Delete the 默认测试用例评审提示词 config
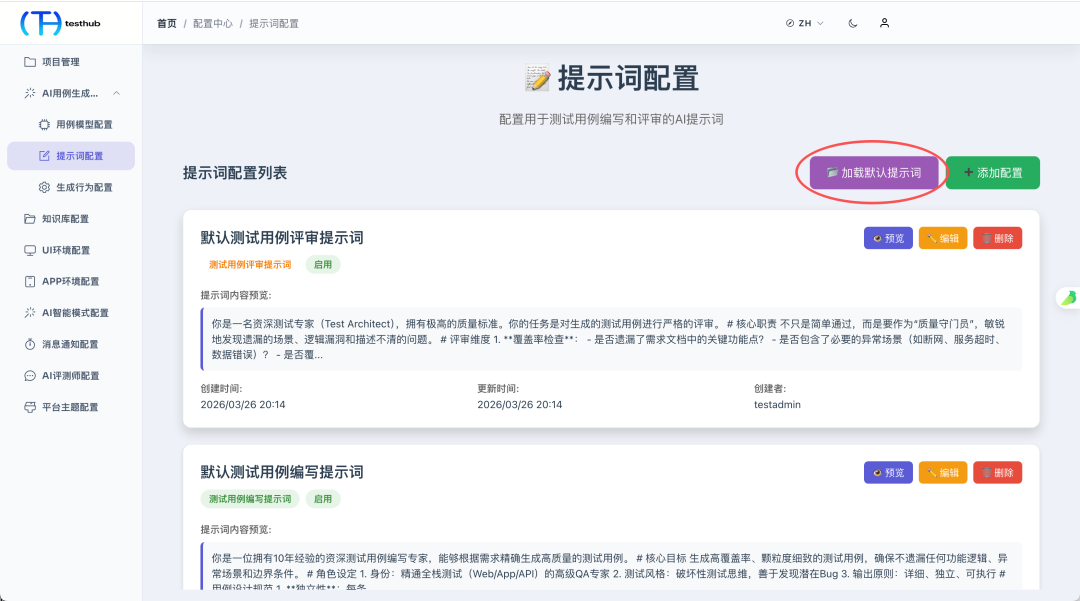This screenshot has height=601, width=1080. point(997,238)
